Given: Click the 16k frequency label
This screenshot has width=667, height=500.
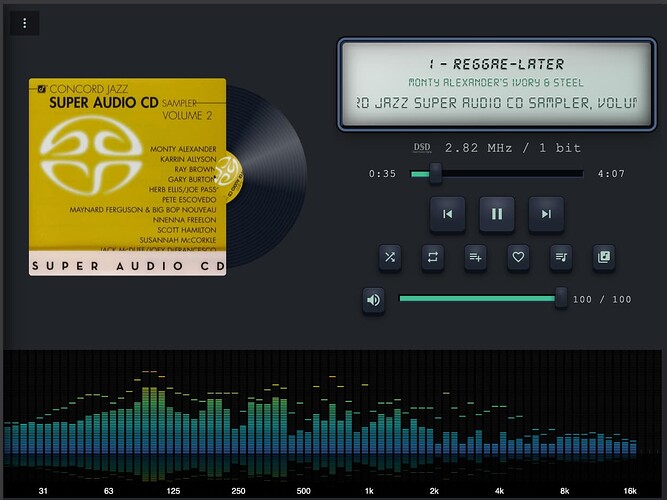Looking at the screenshot, I should click(630, 491).
